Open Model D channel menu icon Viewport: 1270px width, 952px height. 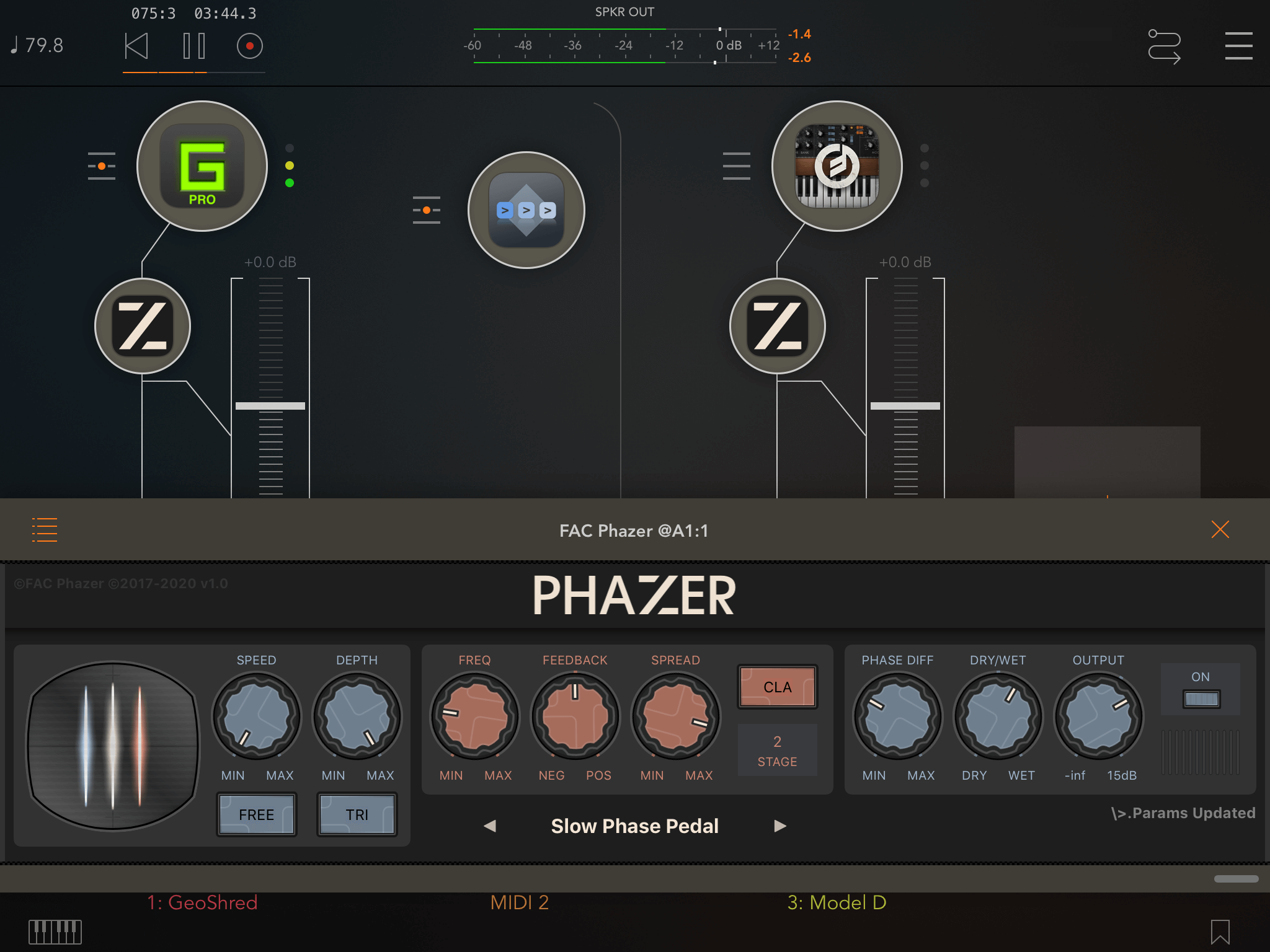737,166
